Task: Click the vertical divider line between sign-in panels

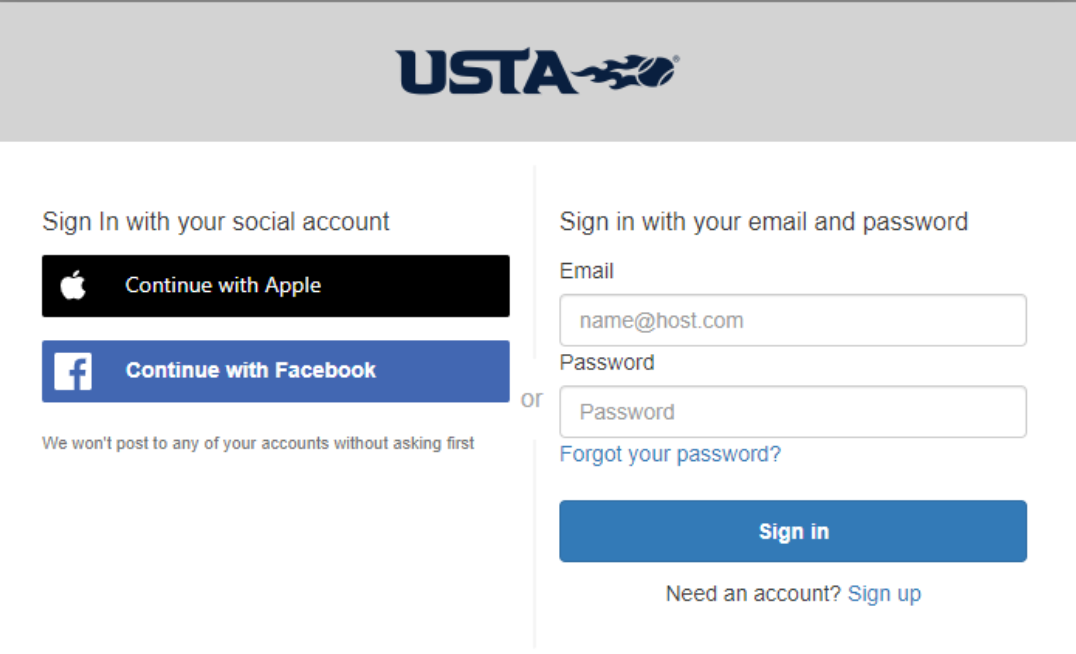Action: tap(535, 261)
